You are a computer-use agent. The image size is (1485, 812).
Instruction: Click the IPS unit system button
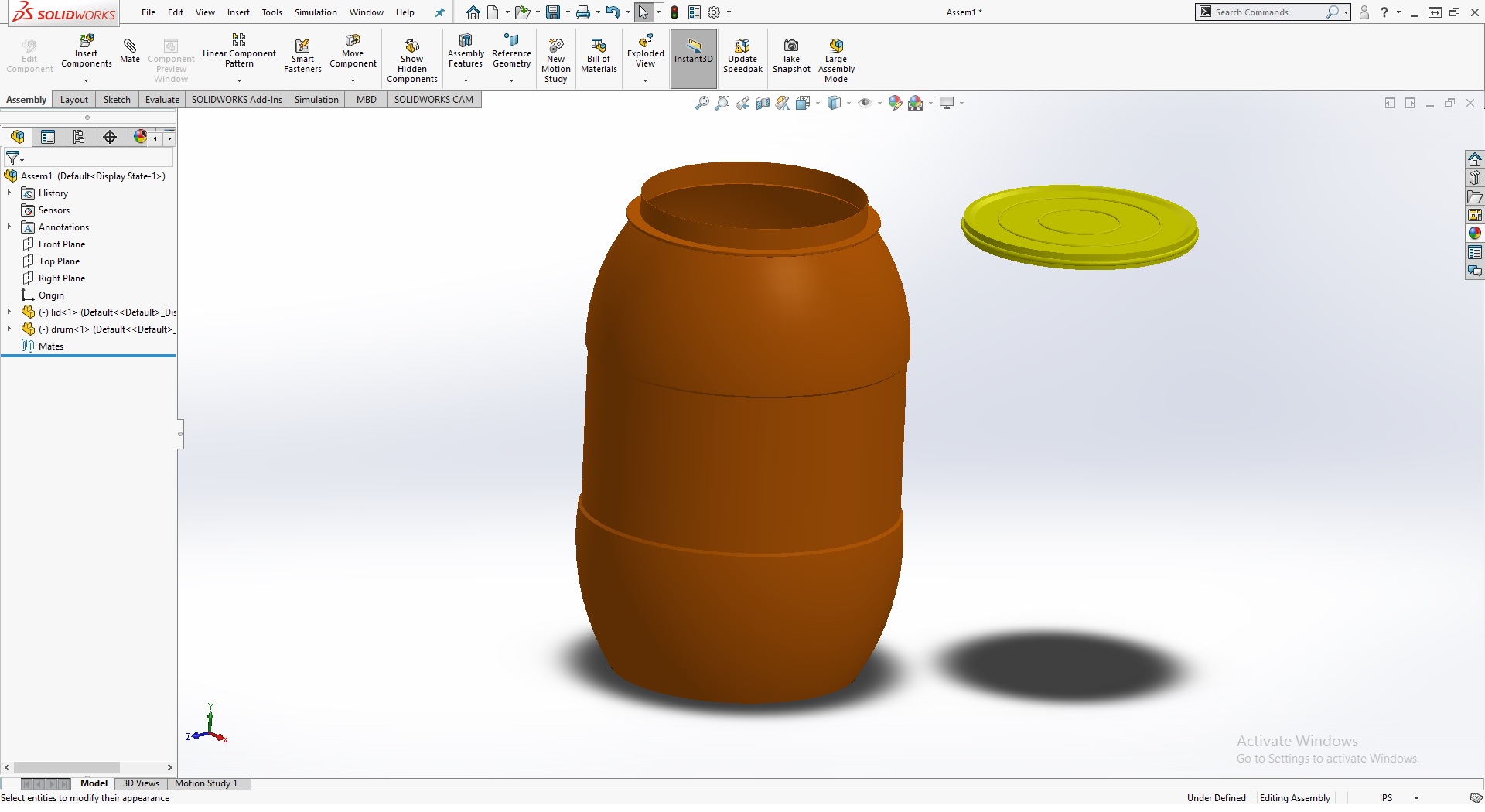click(1386, 798)
